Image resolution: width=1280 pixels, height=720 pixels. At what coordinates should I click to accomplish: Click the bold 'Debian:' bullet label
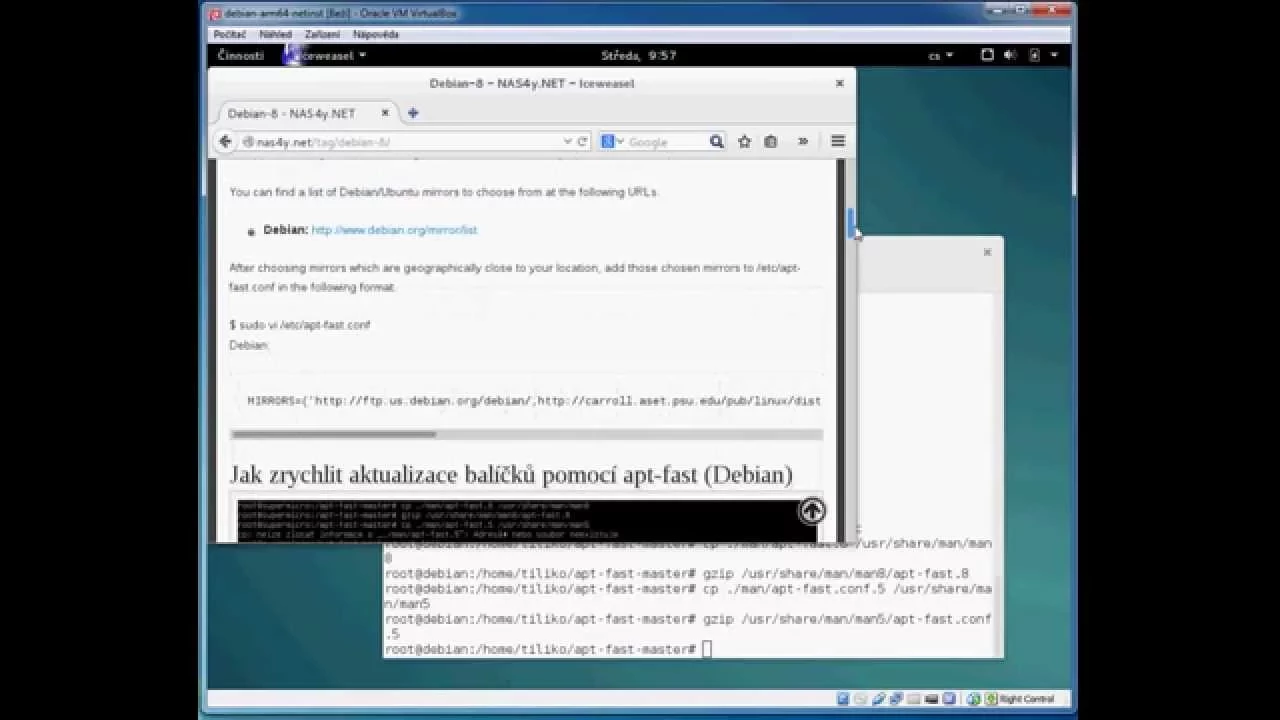point(286,230)
